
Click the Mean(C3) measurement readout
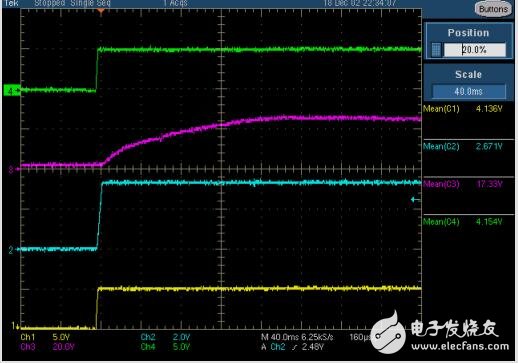coord(463,184)
